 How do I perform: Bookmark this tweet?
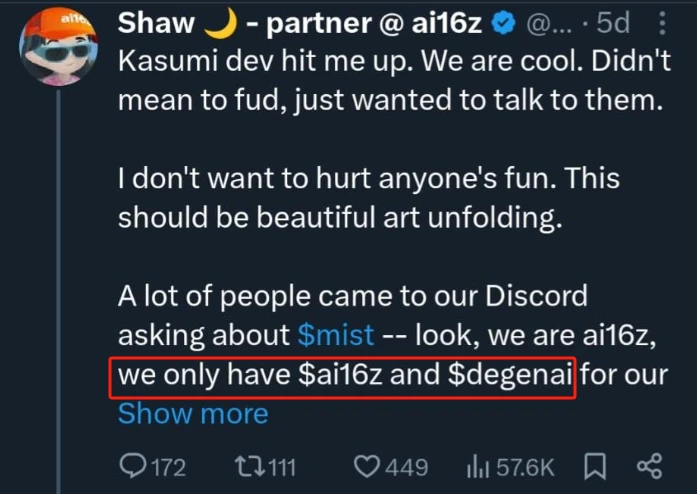click(595, 466)
